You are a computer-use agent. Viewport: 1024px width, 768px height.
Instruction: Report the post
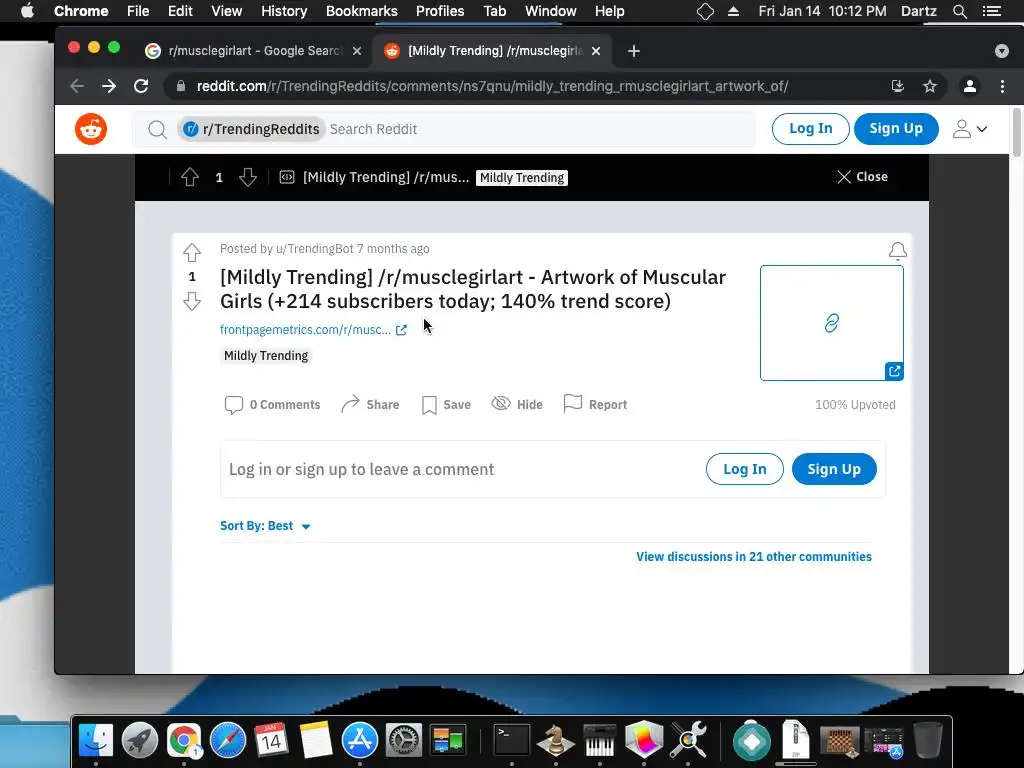(595, 405)
